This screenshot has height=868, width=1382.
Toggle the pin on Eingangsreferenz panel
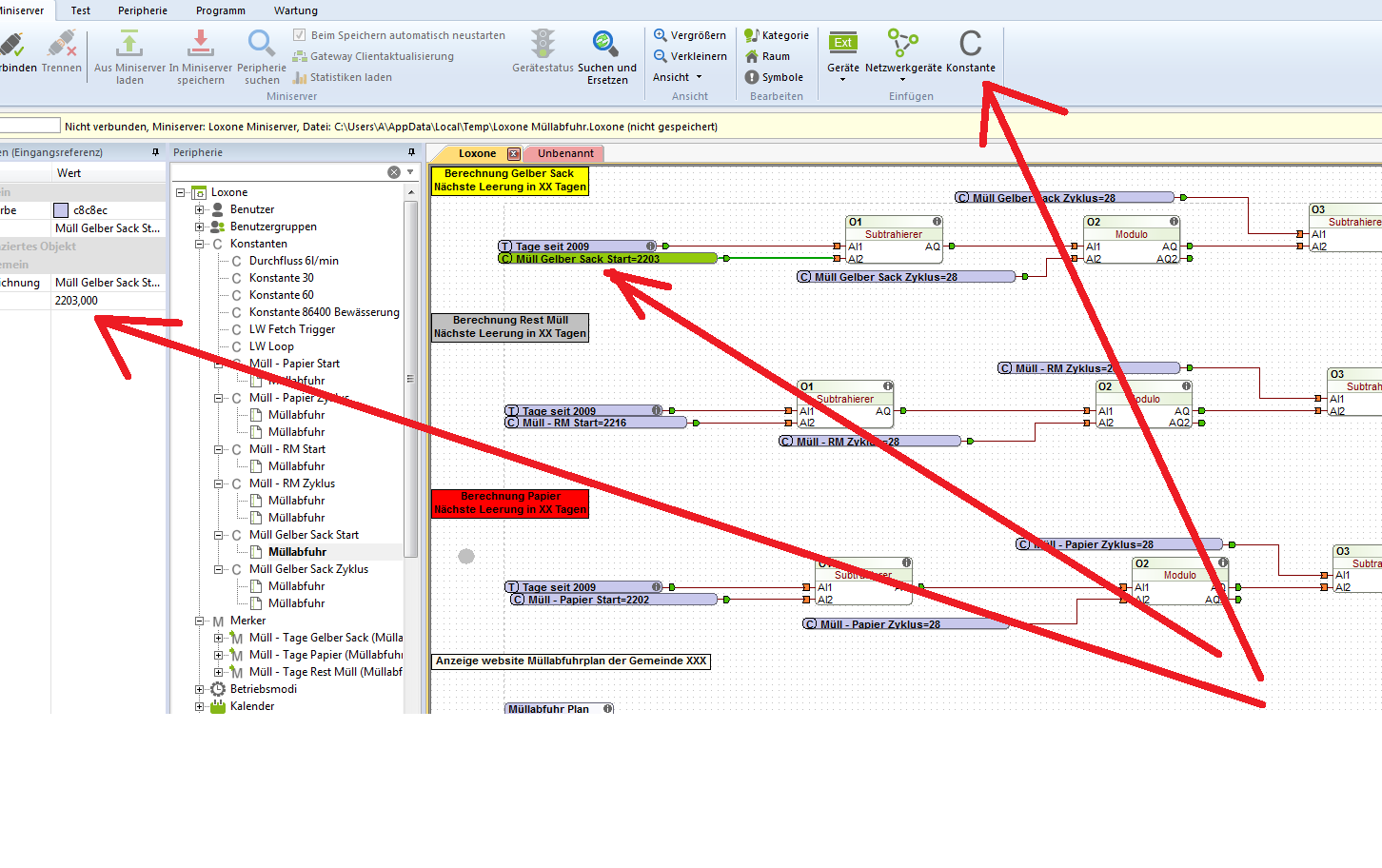point(155,152)
